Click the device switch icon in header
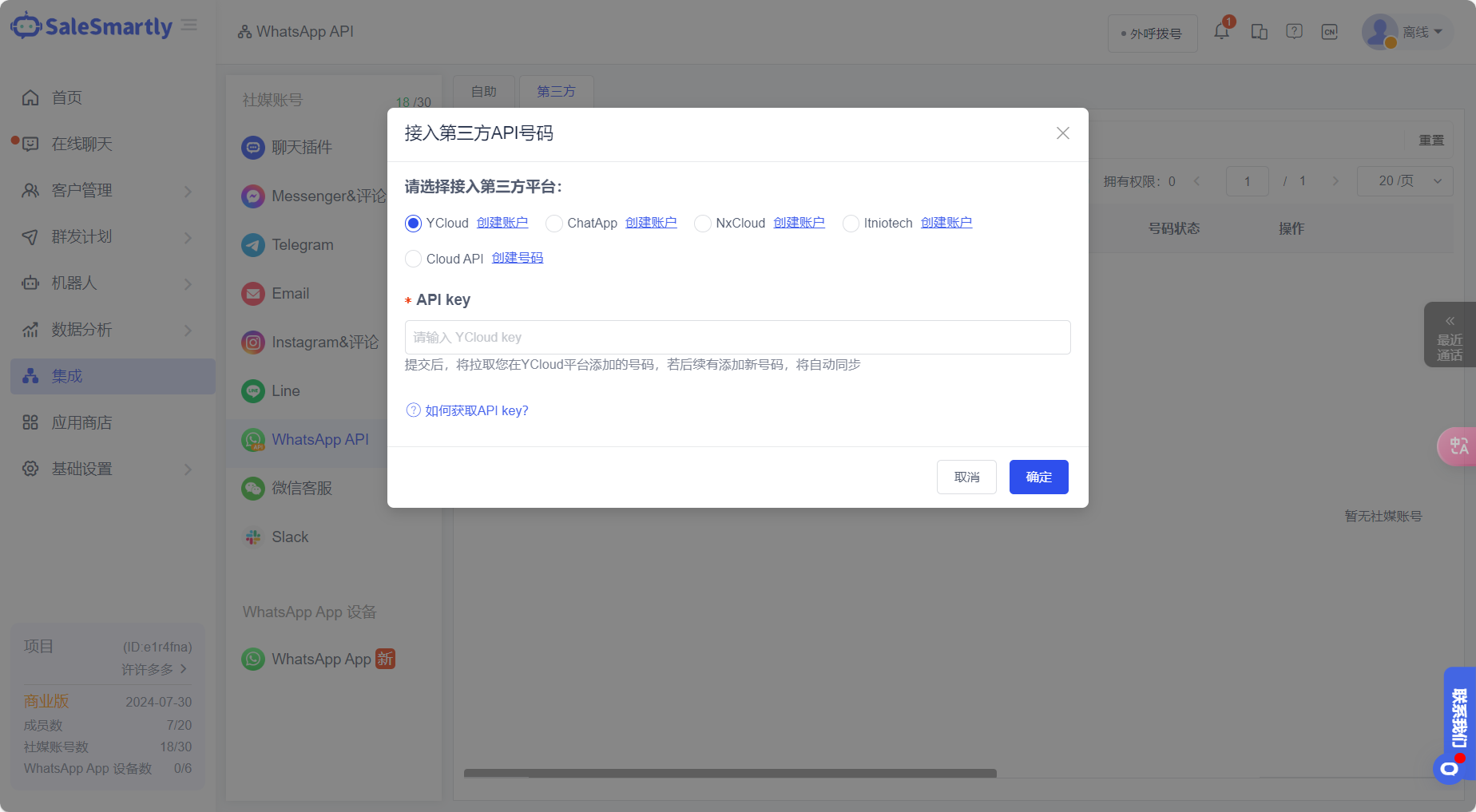This screenshot has height=812, width=1476. click(1260, 32)
